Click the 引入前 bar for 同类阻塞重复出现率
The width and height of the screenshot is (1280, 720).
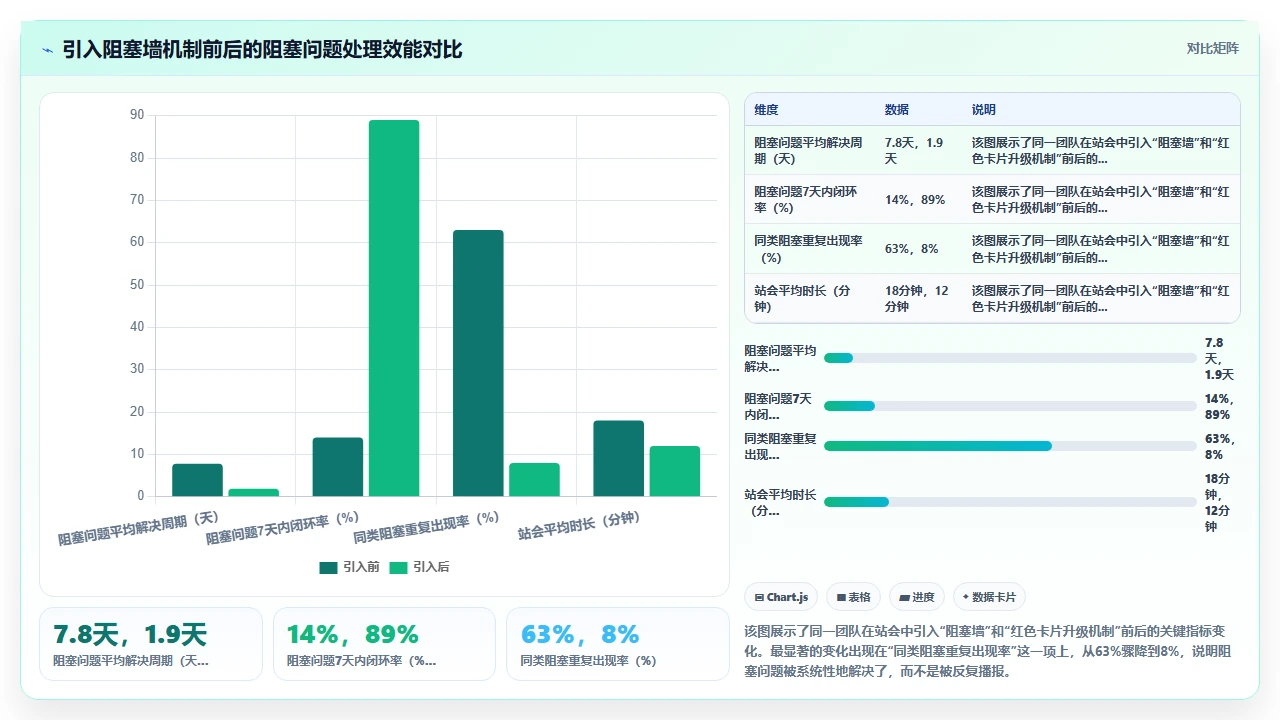(x=478, y=363)
